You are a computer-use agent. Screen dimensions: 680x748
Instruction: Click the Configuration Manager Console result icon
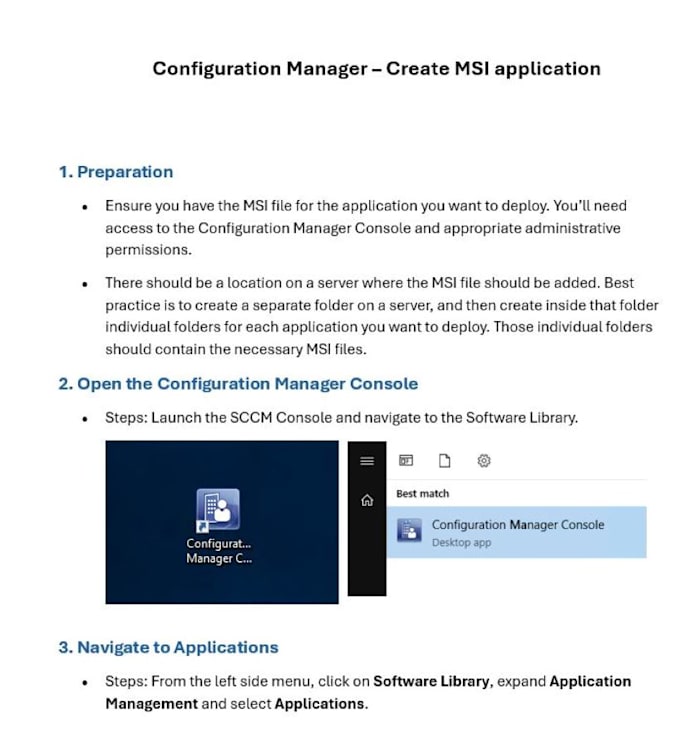click(409, 530)
